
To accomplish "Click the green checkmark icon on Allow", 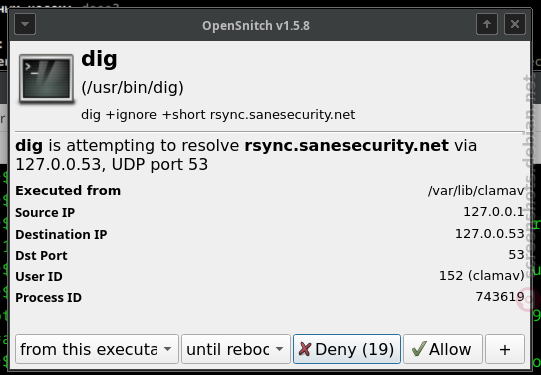I will point(419,349).
